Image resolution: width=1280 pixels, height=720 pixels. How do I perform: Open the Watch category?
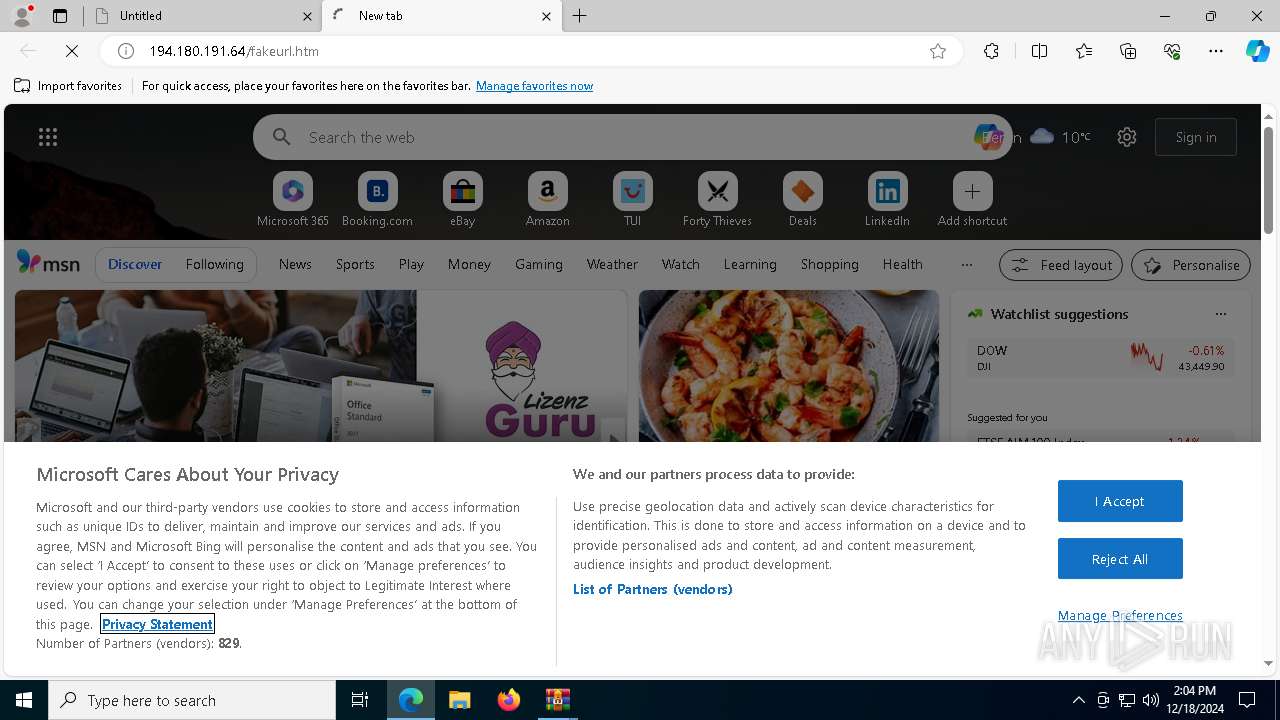click(681, 264)
